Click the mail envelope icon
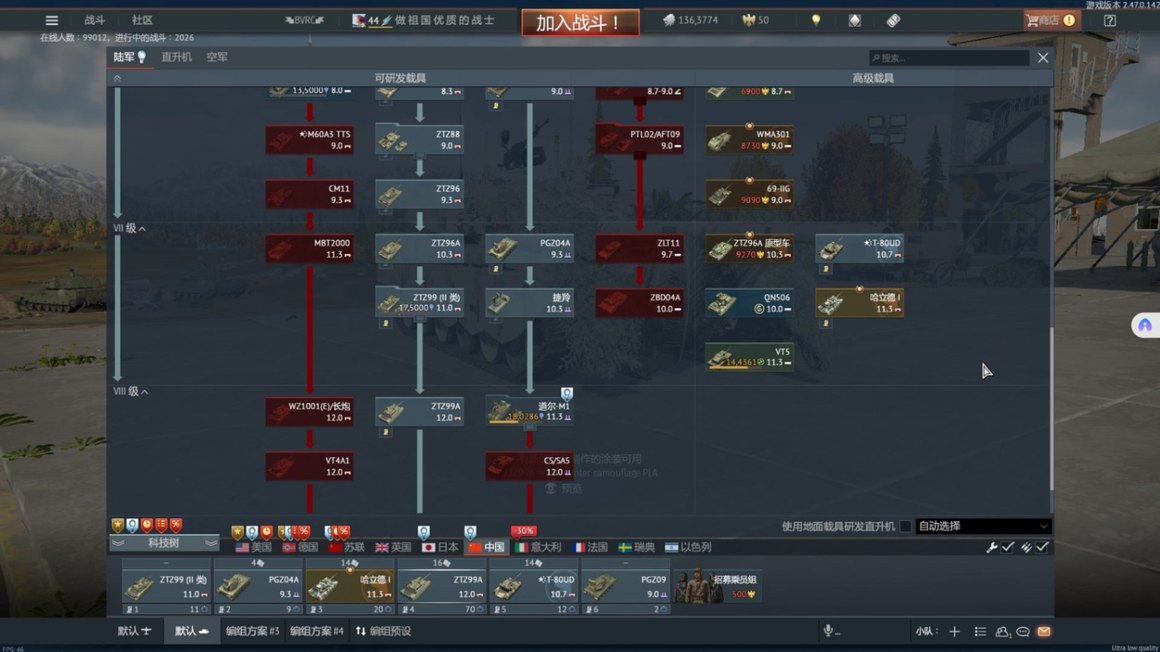The image size is (1160, 652). [x=1044, y=632]
